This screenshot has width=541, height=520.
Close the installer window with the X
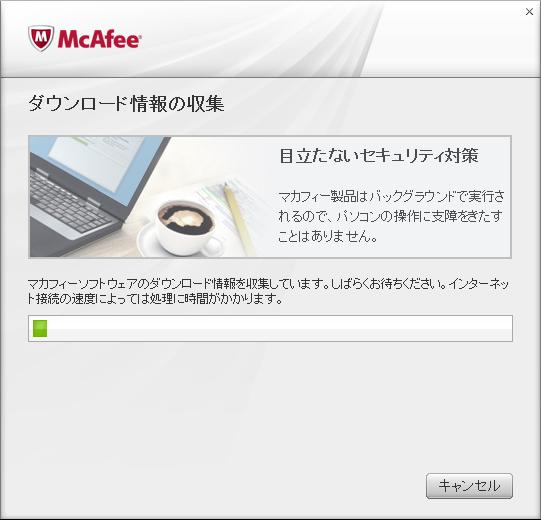tap(529, 12)
